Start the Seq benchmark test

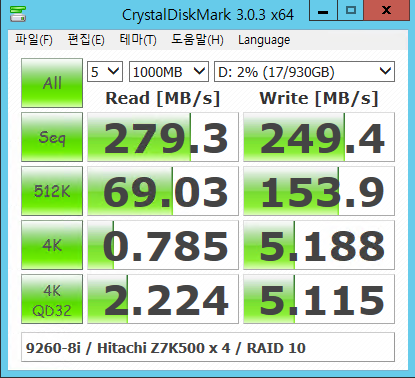coord(52,137)
